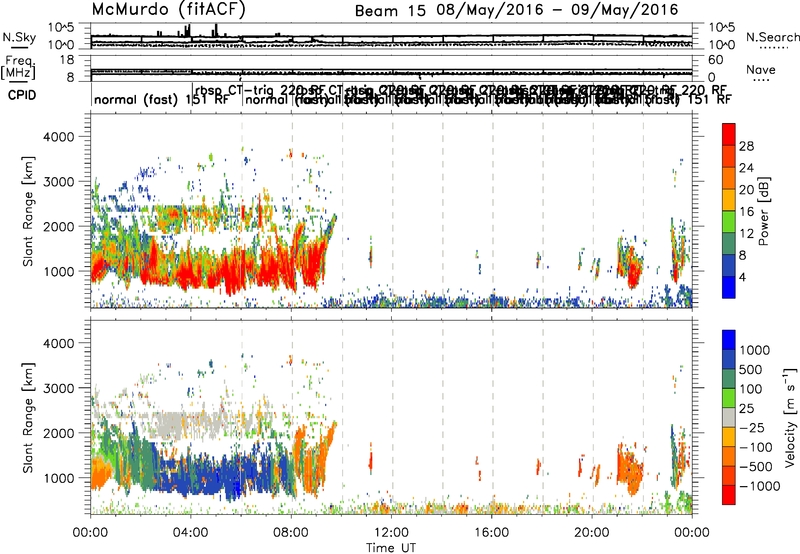Click the '1000' velocity colorbar value
The height and width of the screenshot is (554, 800).
point(755,350)
